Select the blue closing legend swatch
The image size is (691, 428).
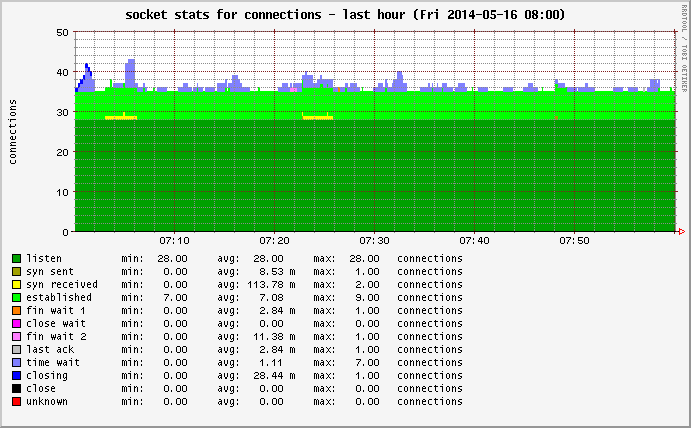point(16,375)
